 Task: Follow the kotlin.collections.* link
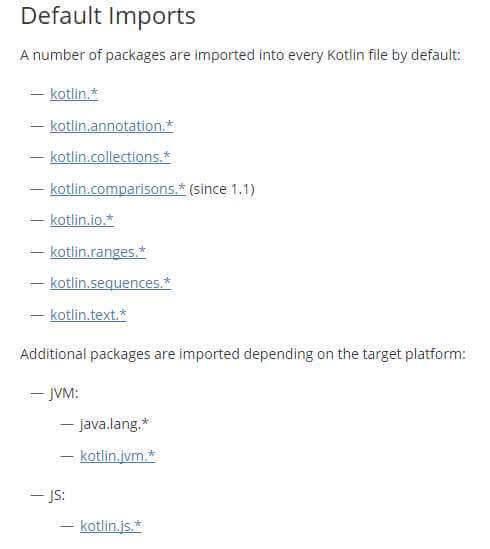[110, 157]
